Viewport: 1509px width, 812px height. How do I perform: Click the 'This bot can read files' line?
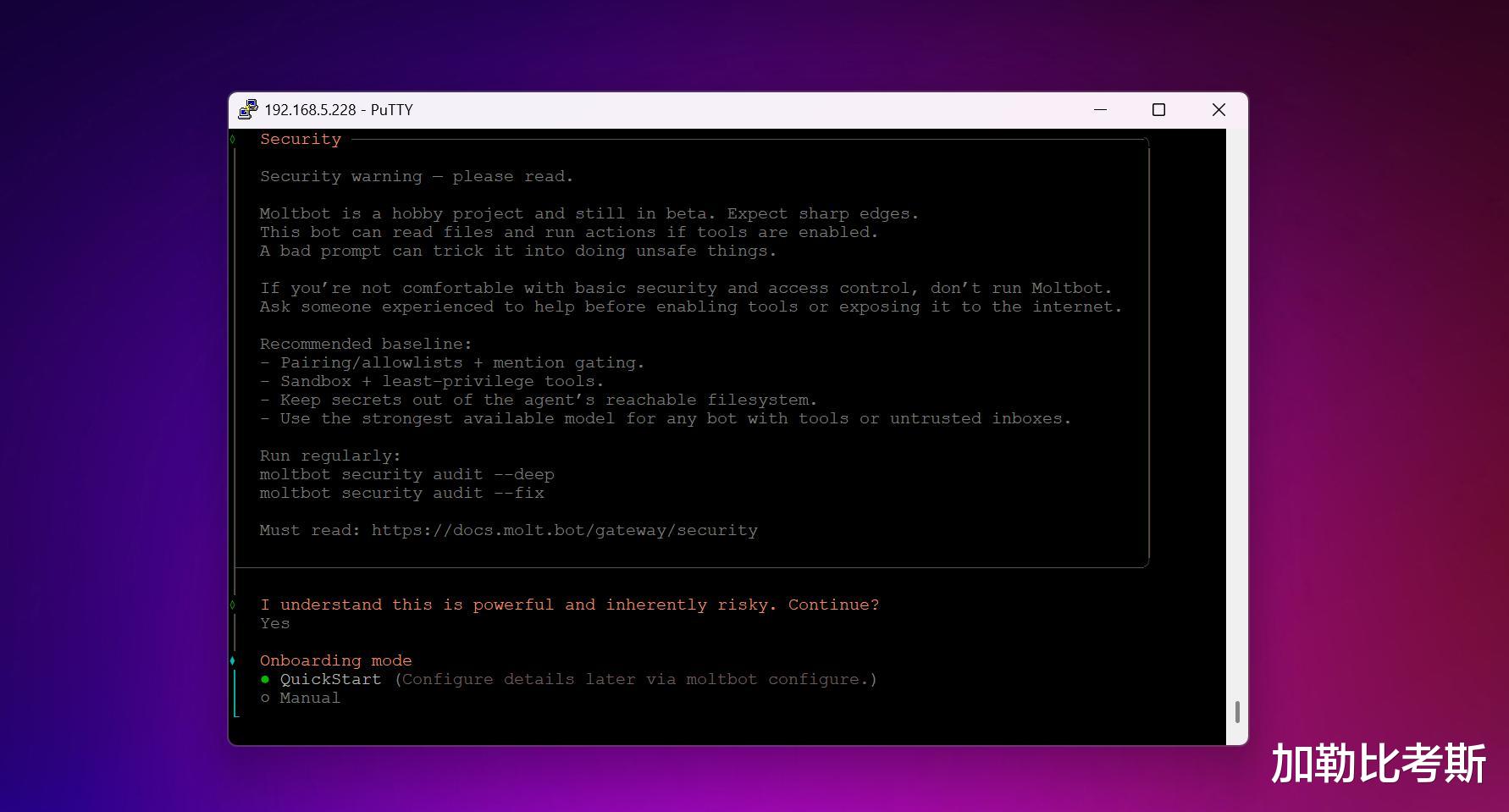[x=569, y=232]
